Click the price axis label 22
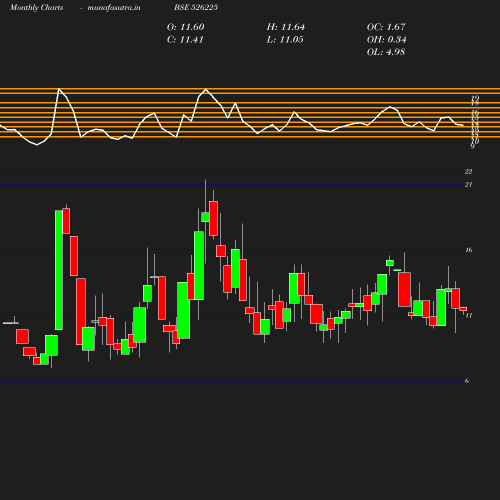 pos(468,172)
